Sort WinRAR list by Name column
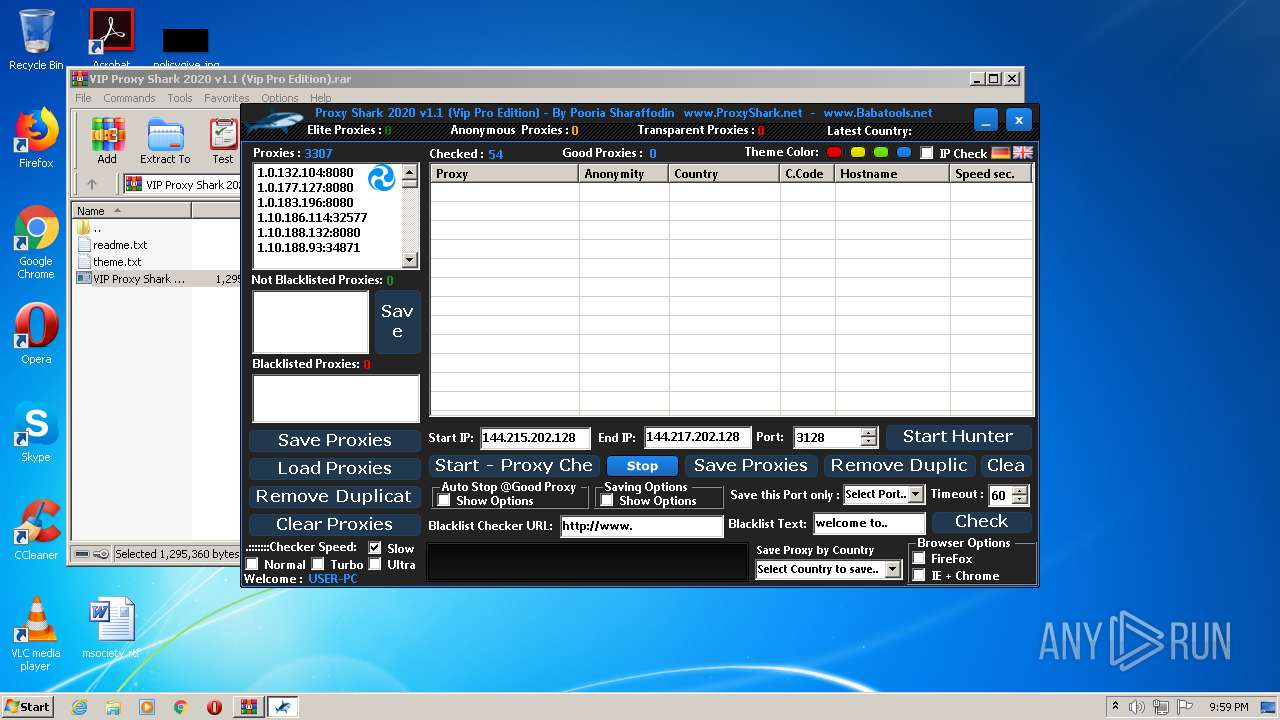The height and width of the screenshot is (720, 1280). pos(131,210)
